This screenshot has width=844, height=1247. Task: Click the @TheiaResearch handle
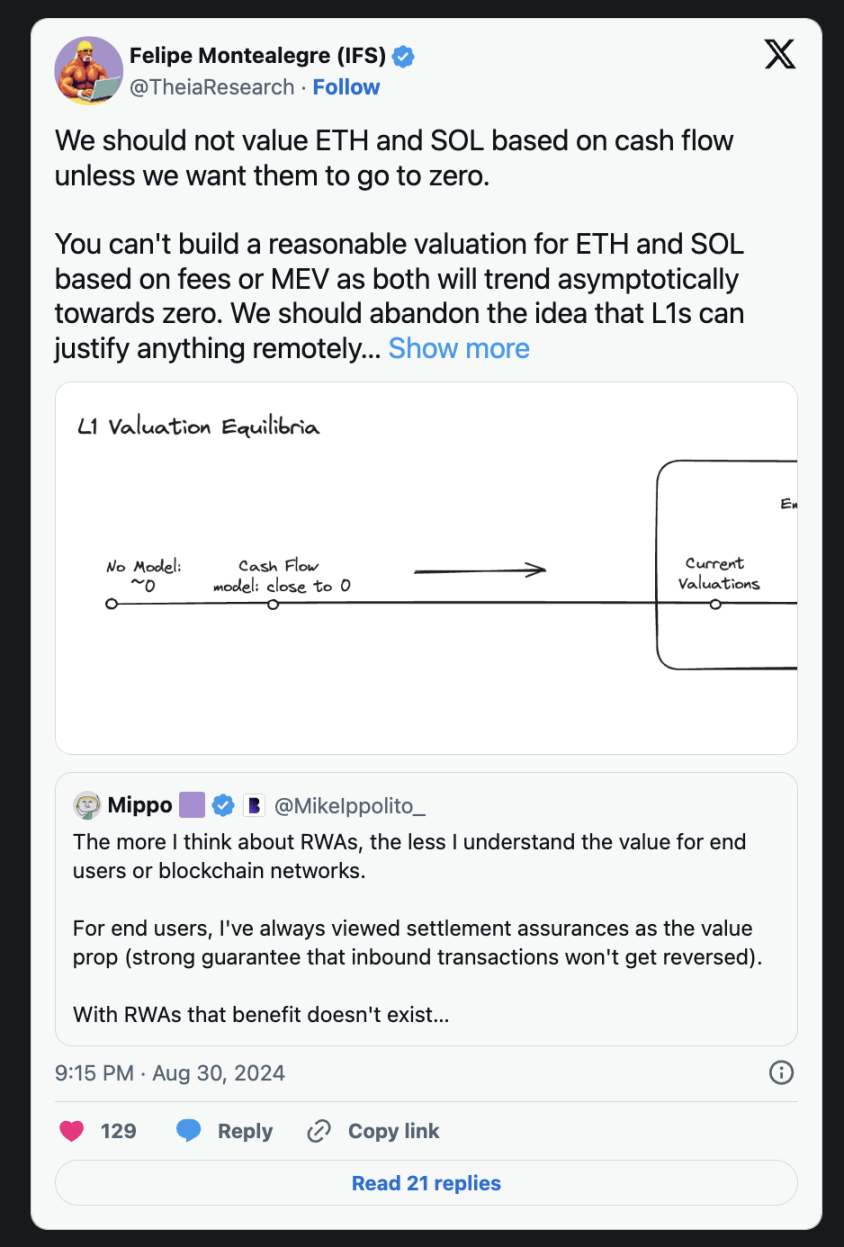tap(212, 87)
